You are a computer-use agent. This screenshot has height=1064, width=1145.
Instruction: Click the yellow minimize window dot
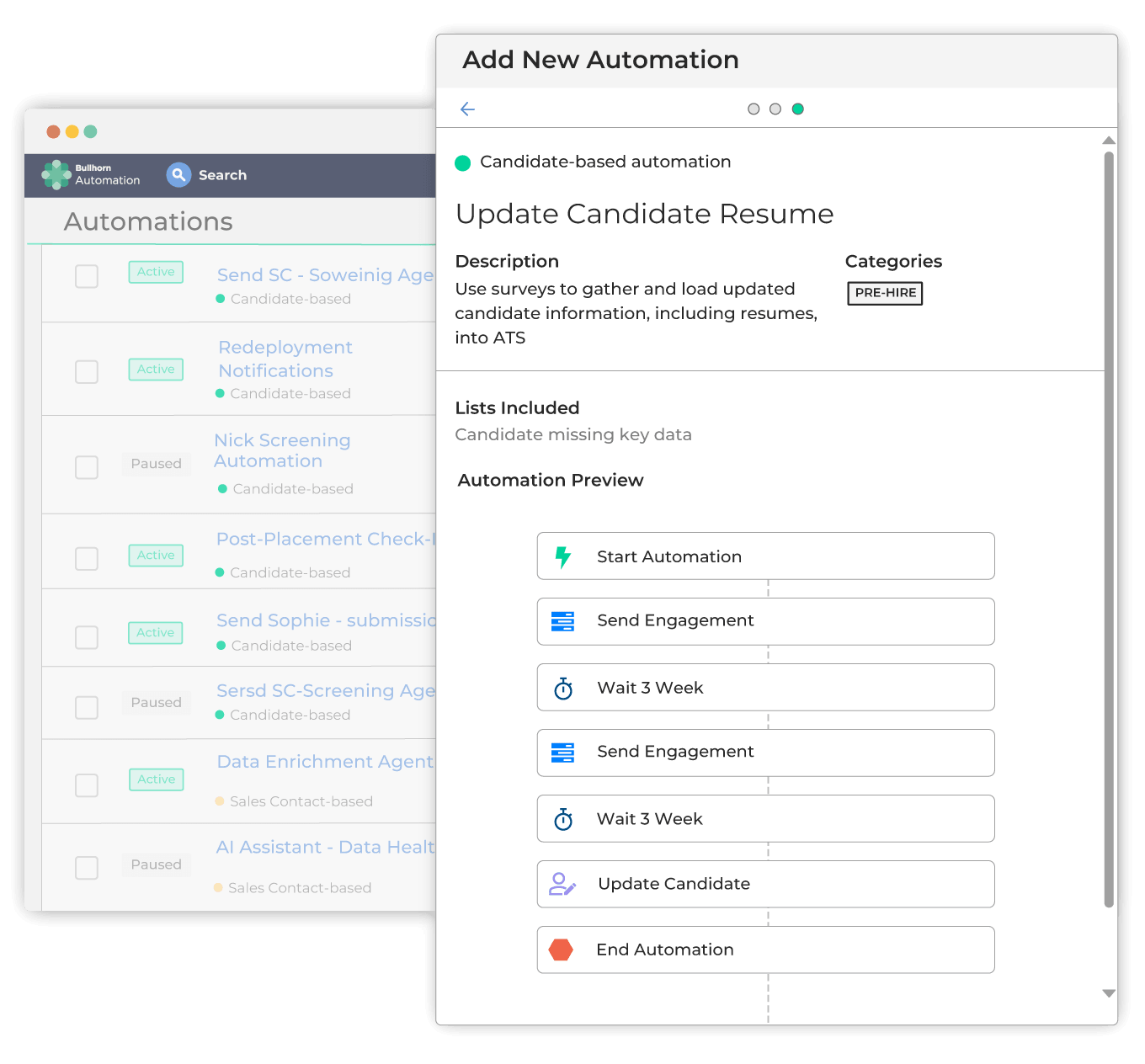coord(72,131)
